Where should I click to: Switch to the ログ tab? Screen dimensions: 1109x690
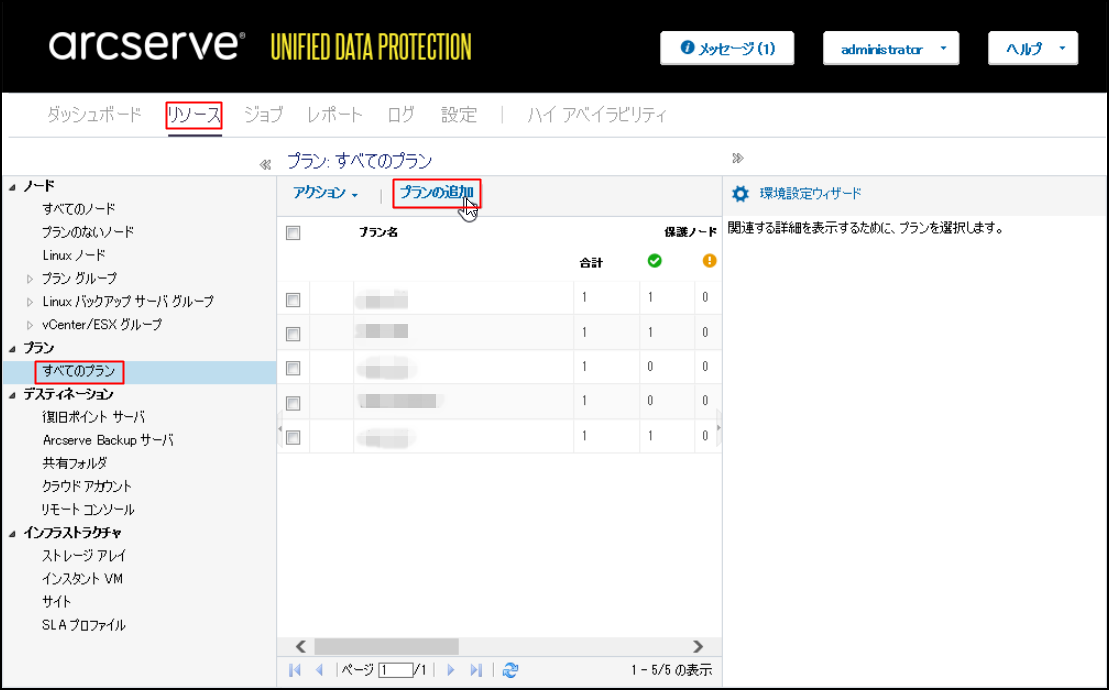click(401, 115)
